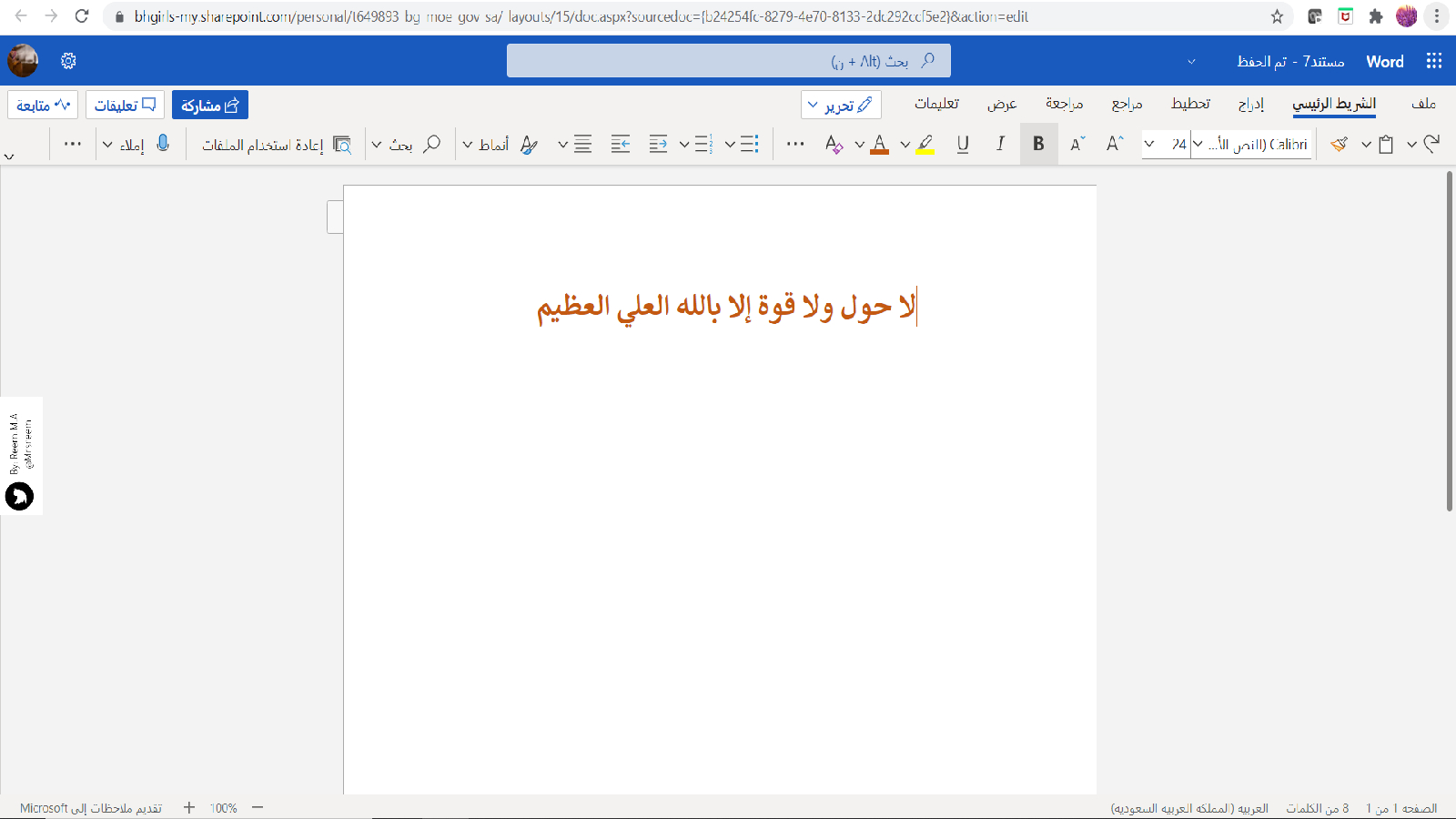
Task: Click the مشاركة share button
Action: coord(209,105)
